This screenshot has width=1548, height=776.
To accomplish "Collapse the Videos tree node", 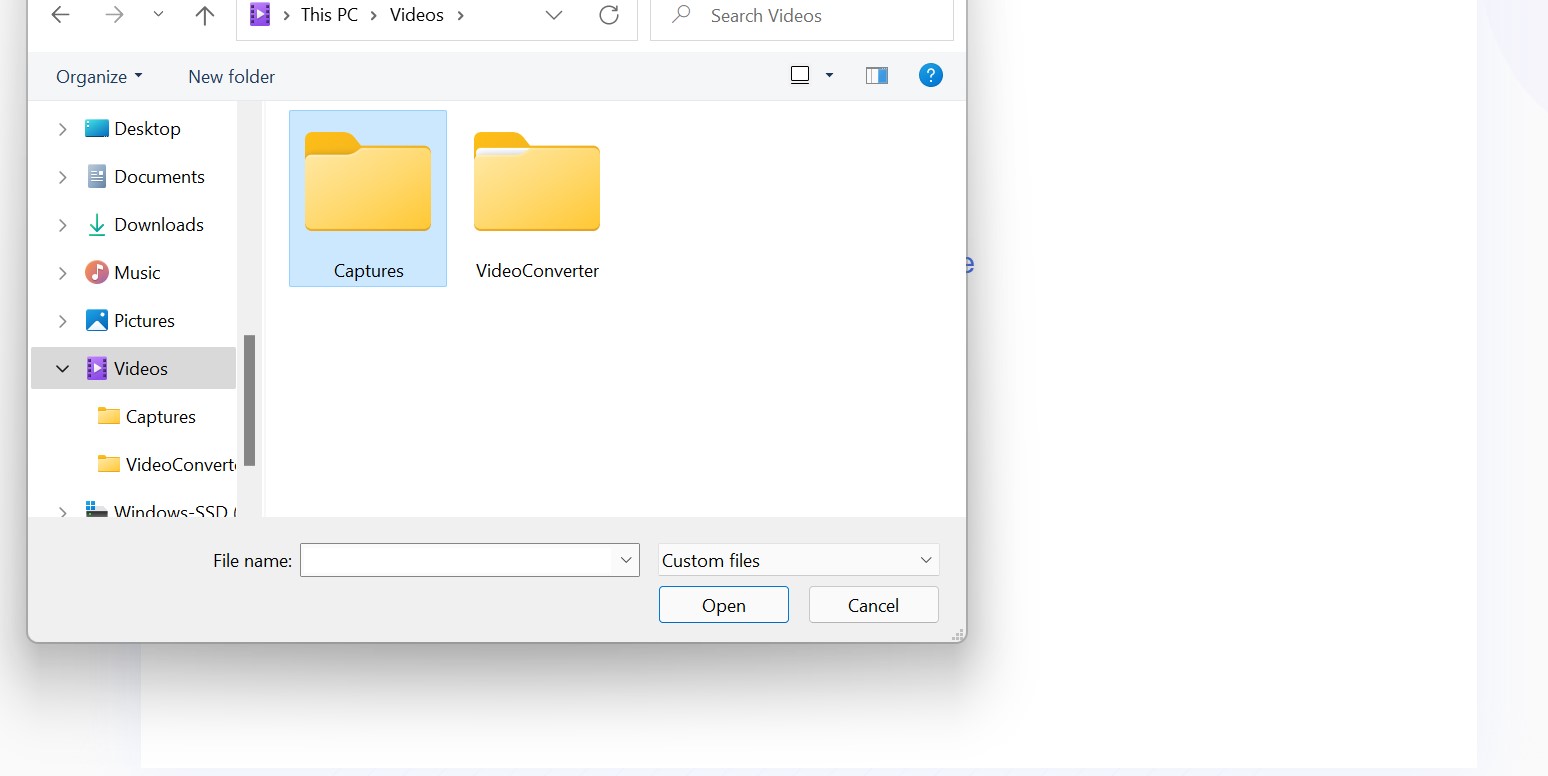I will coord(62,369).
